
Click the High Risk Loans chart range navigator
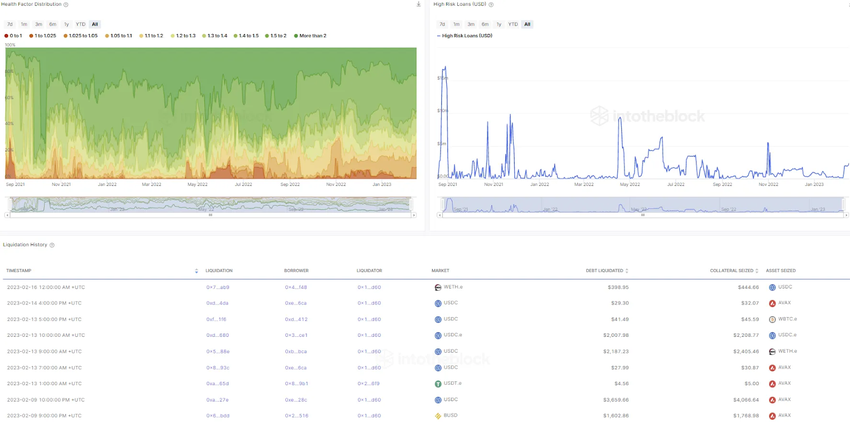pos(644,204)
